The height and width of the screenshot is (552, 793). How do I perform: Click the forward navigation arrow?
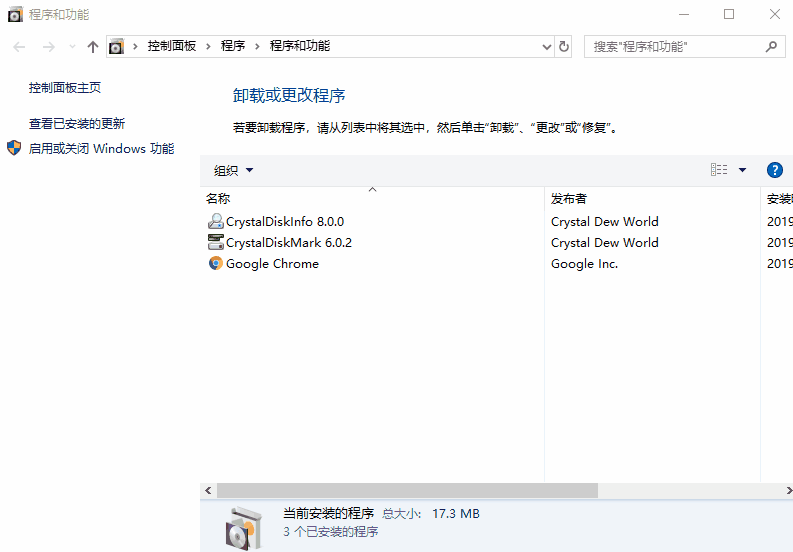coord(49,47)
